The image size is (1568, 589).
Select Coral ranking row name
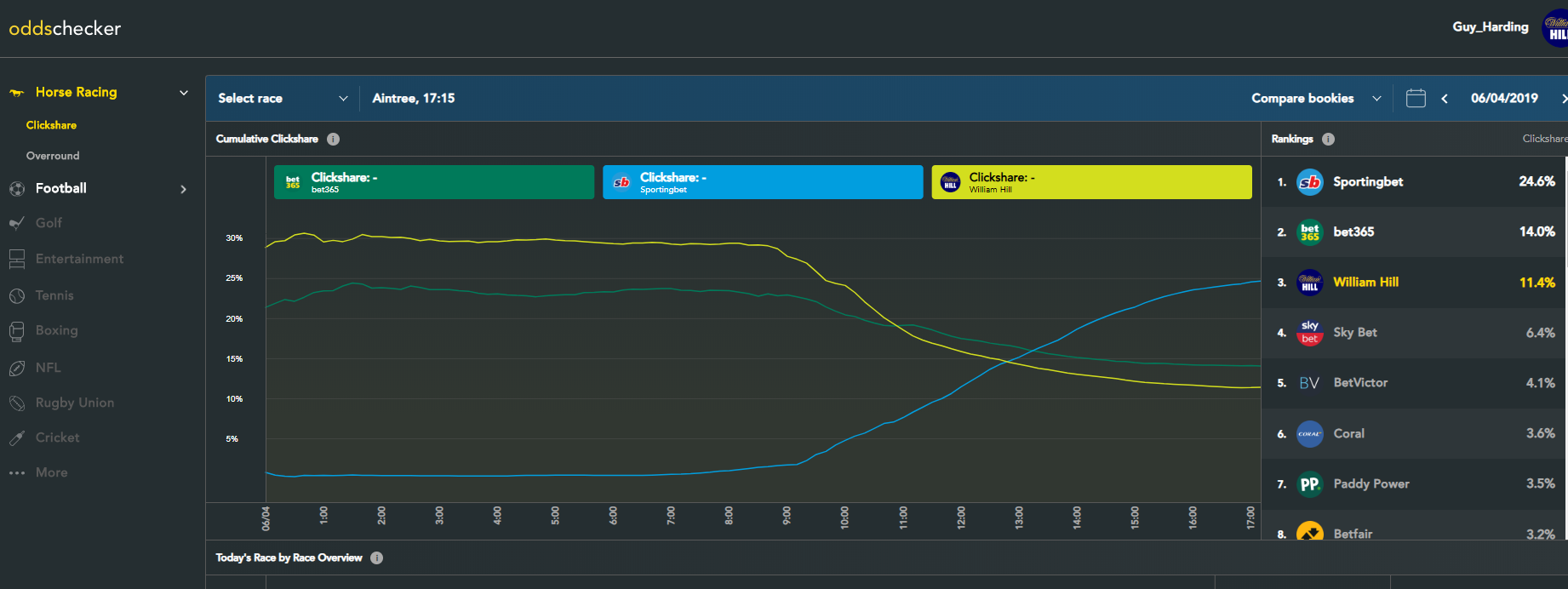[x=1349, y=433]
